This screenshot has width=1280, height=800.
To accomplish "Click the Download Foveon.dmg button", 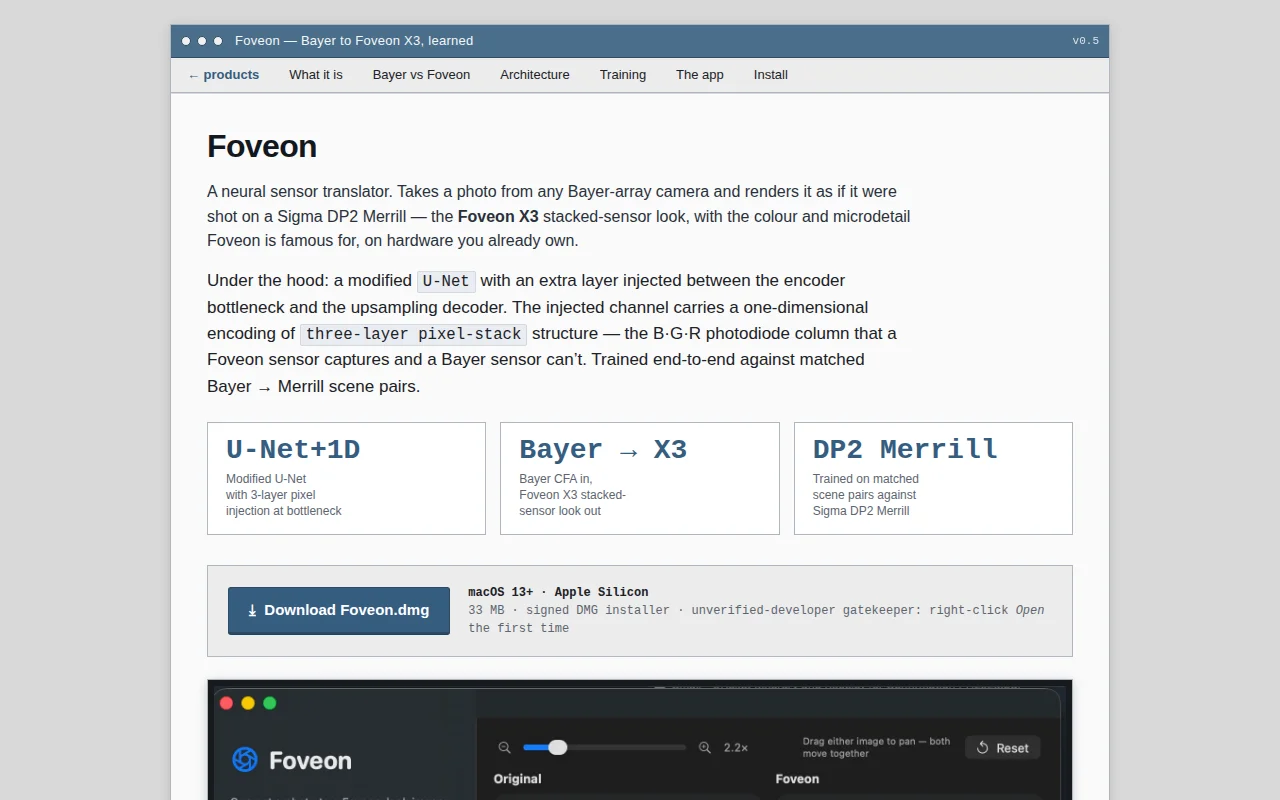I will pos(339,610).
